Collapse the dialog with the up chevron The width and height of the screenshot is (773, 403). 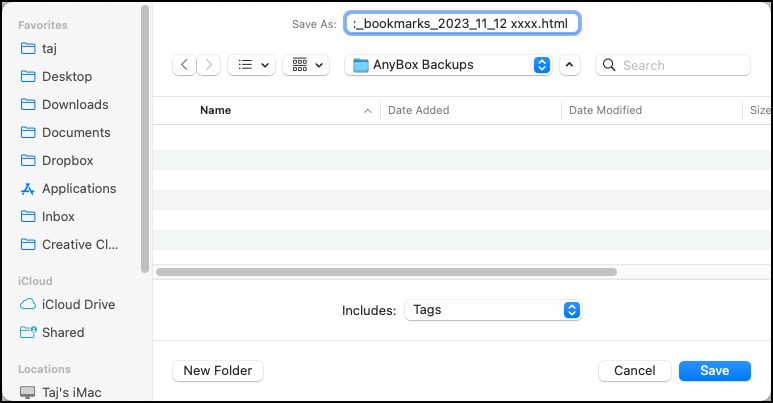point(569,65)
